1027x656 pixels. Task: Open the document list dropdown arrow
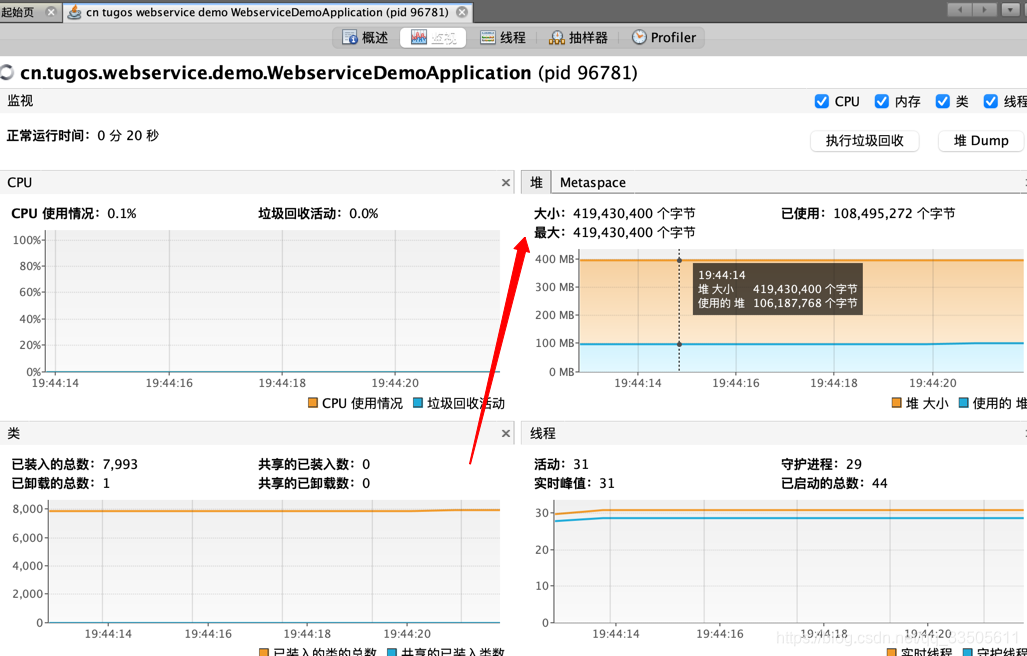point(1011,9)
